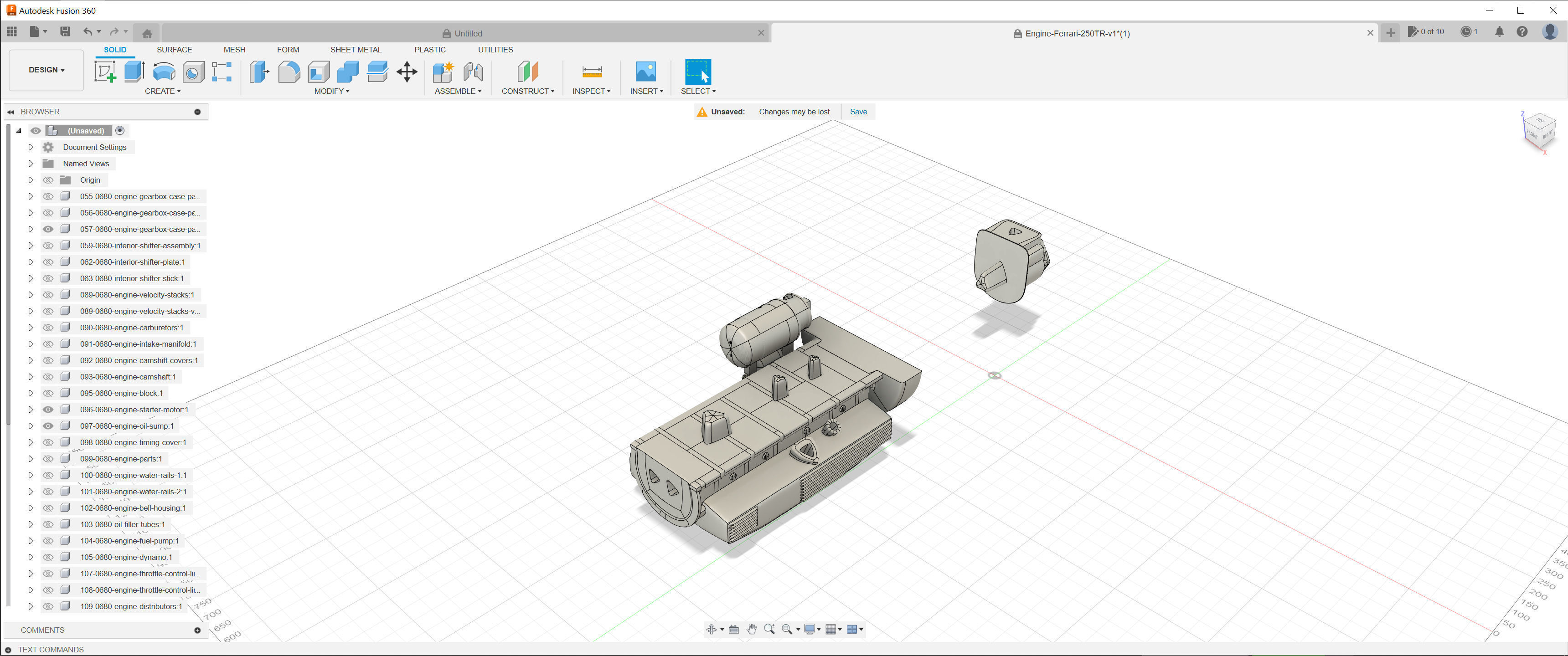Viewport: 1568px width, 656px height.
Task: Open the DESIGN workspace dropdown
Action: point(46,70)
